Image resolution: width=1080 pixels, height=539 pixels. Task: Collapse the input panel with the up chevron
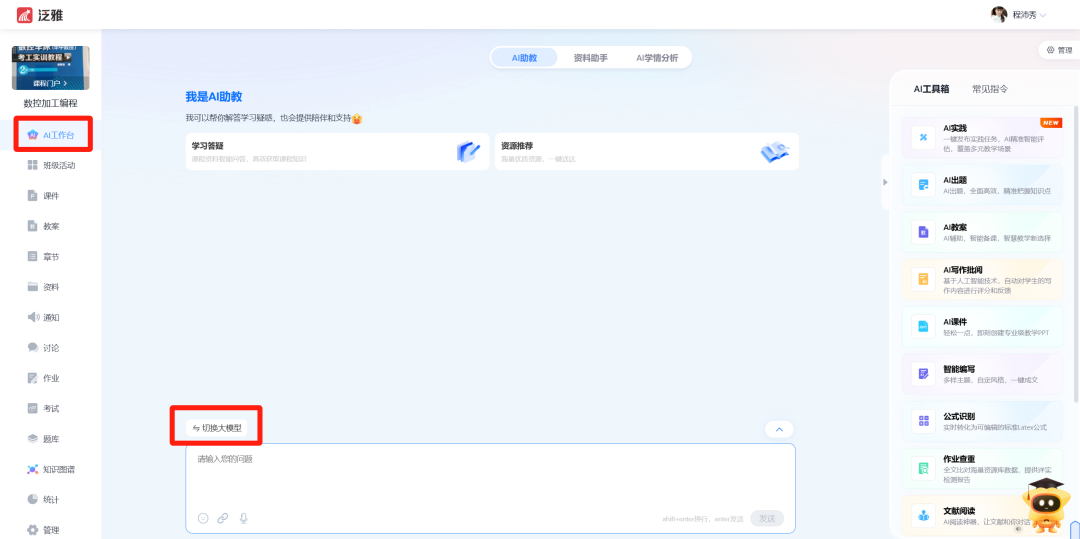point(778,429)
